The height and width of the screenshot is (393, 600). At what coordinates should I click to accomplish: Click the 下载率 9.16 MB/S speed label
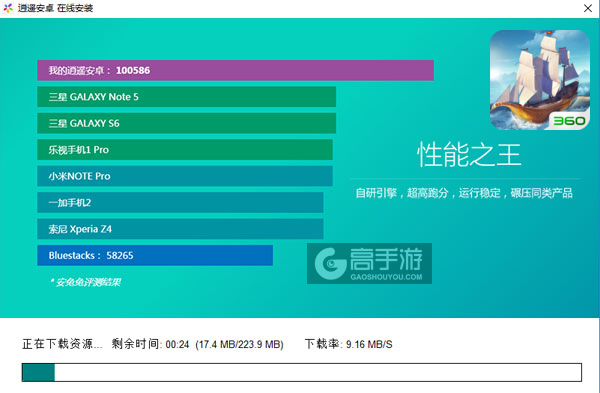tap(348, 344)
